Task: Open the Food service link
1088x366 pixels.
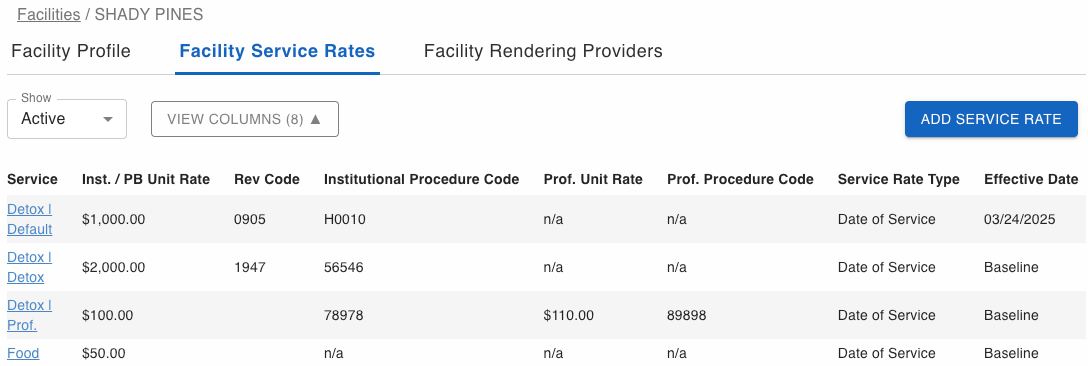Action: [x=23, y=353]
